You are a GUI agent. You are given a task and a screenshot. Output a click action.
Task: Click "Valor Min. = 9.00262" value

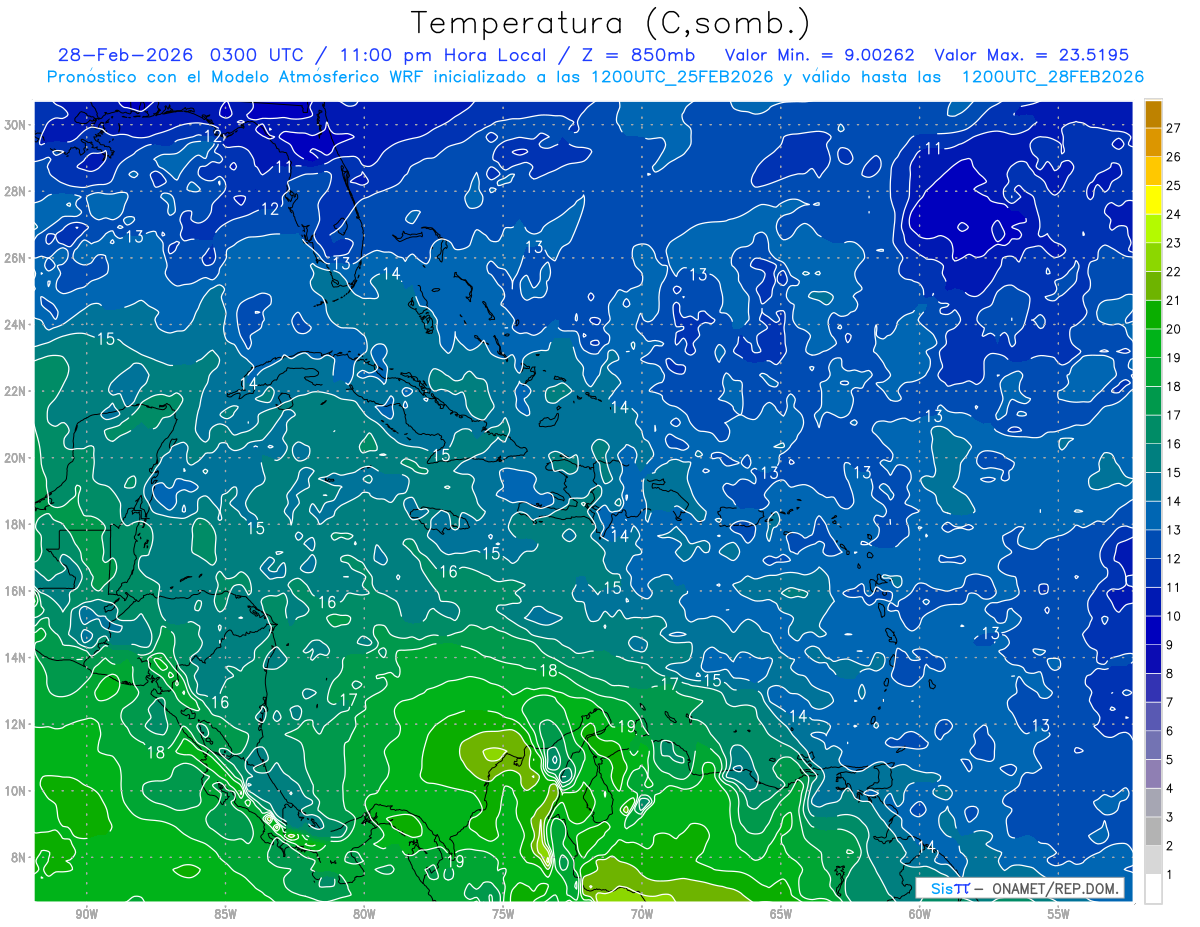coord(819,55)
